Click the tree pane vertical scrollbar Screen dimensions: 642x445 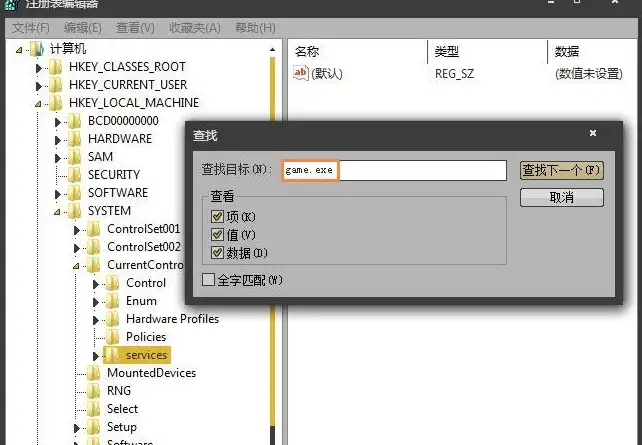[x=273, y=246]
